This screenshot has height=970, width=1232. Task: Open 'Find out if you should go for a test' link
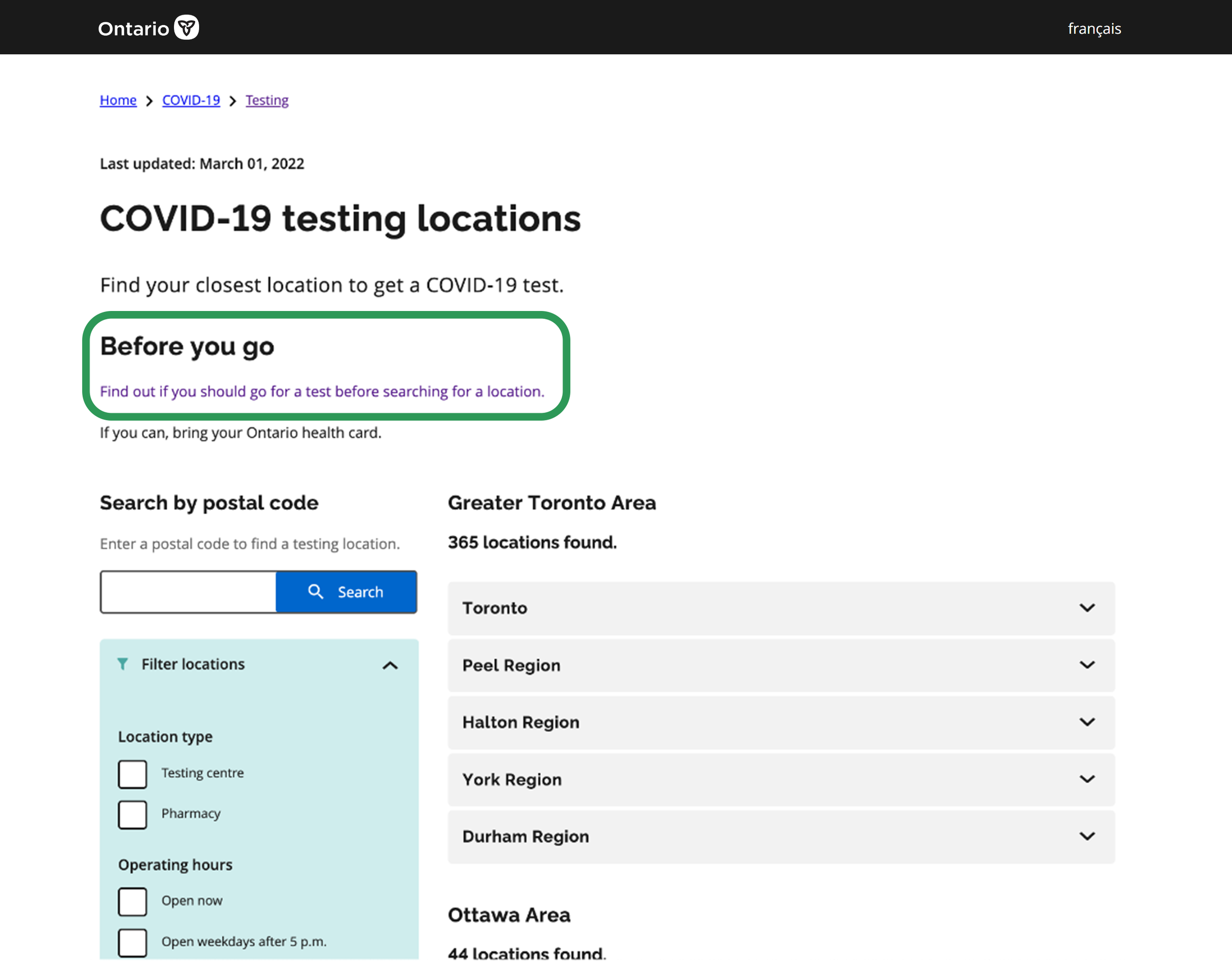tap(322, 391)
